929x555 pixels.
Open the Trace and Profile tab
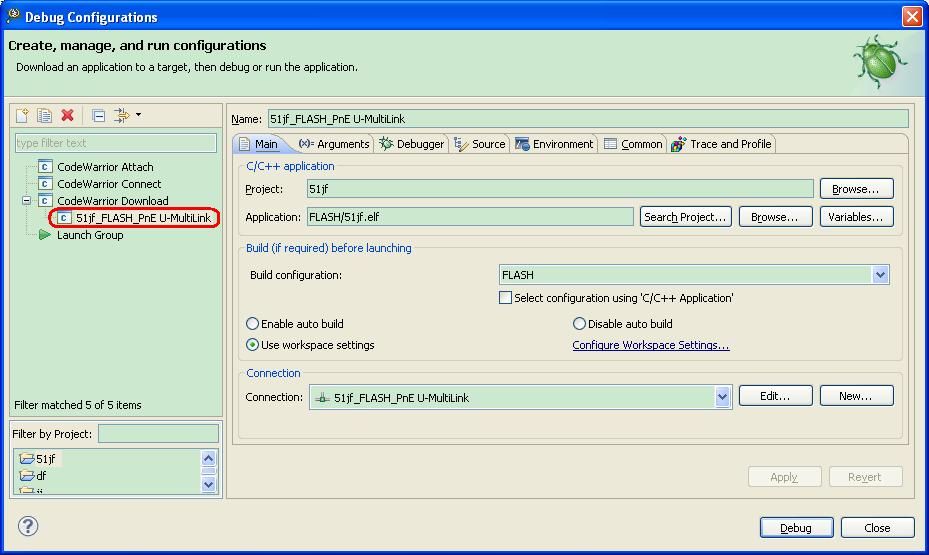click(x=721, y=144)
